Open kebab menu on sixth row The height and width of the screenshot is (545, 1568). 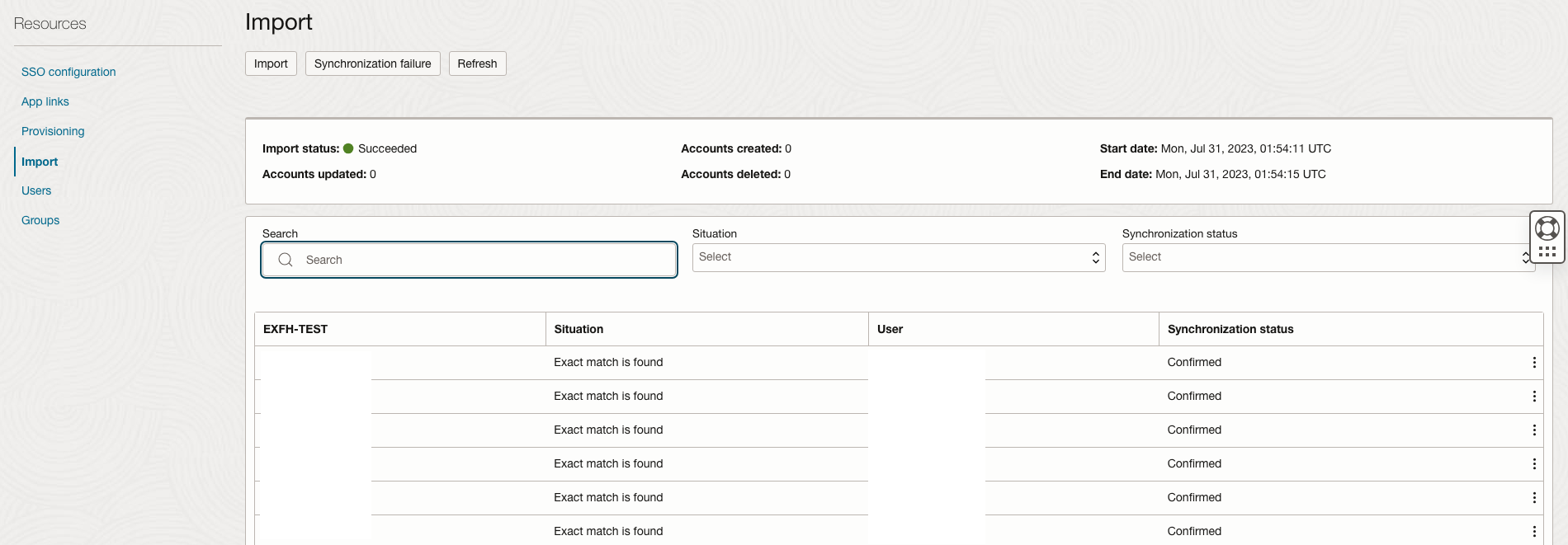(x=1533, y=532)
